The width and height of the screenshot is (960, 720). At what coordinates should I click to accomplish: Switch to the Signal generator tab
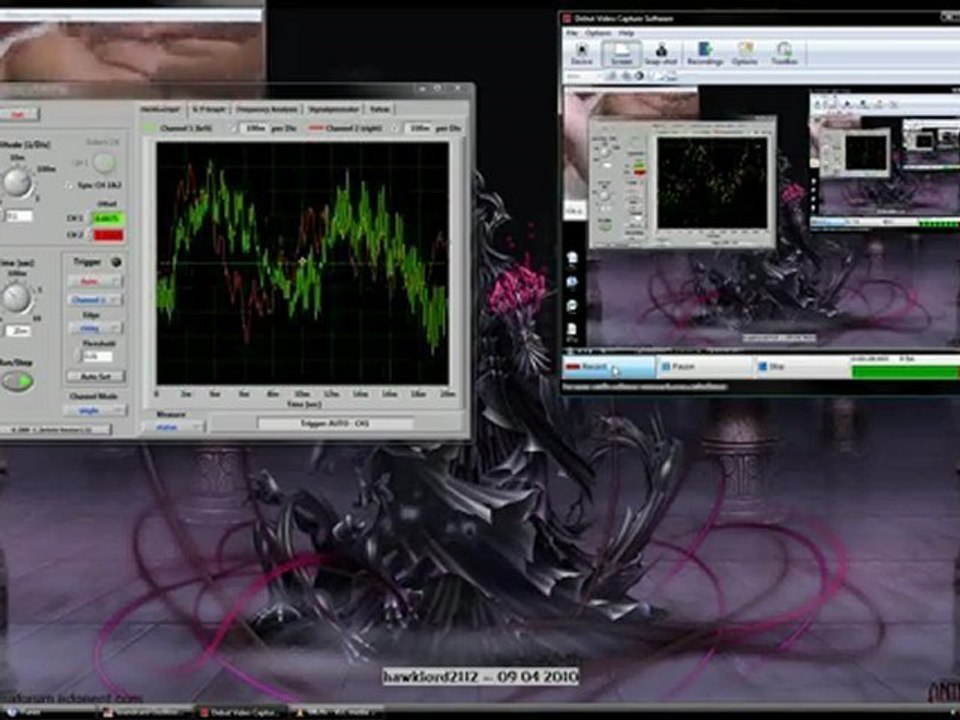tap(333, 109)
